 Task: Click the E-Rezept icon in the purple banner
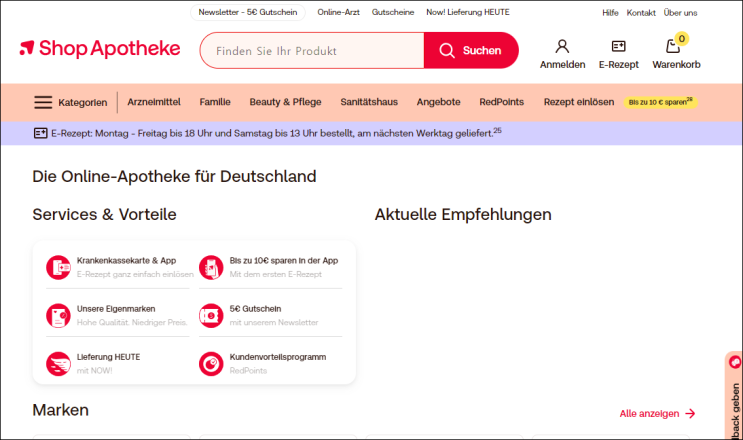[41, 133]
